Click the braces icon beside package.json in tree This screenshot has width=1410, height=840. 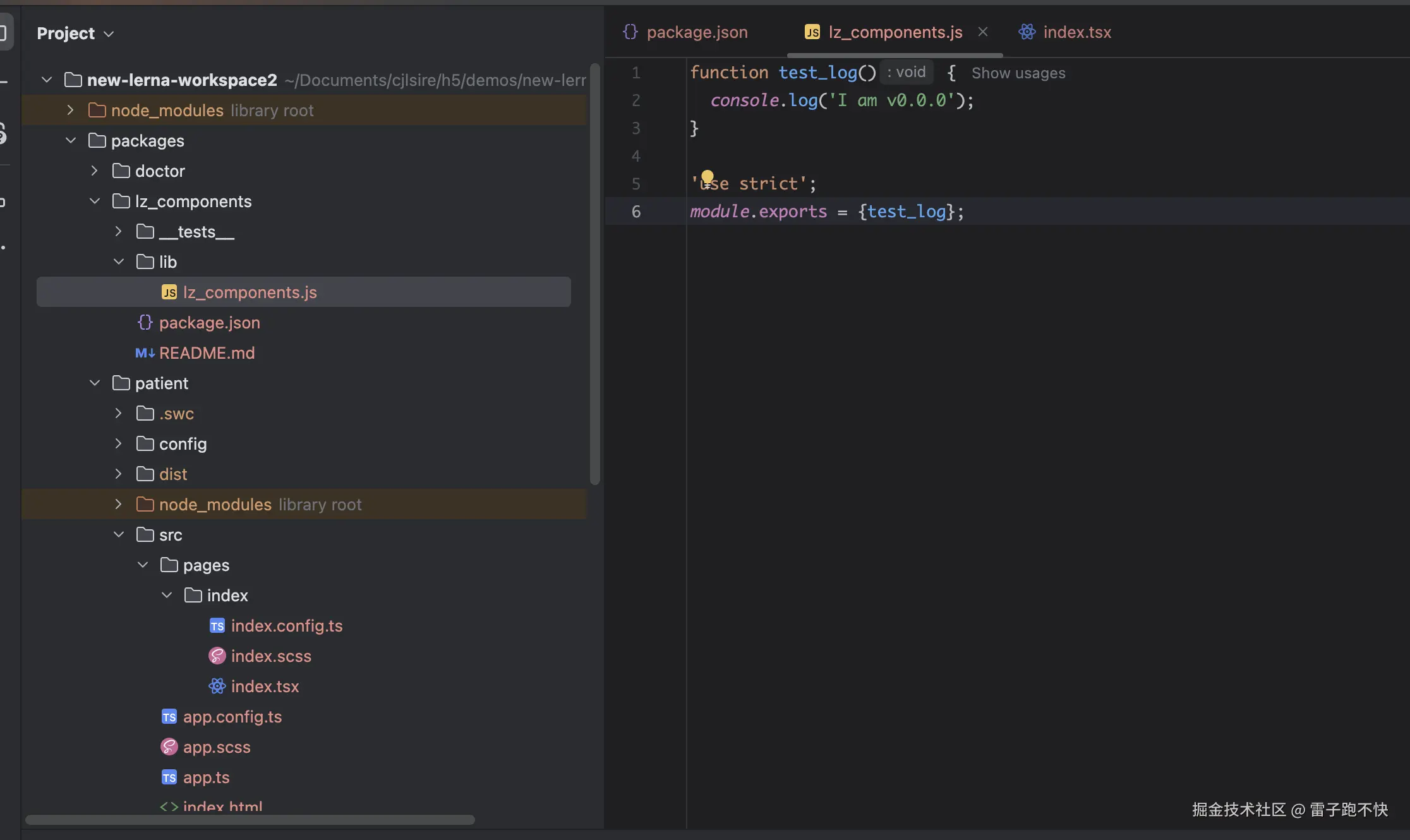click(x=145, y=323)
